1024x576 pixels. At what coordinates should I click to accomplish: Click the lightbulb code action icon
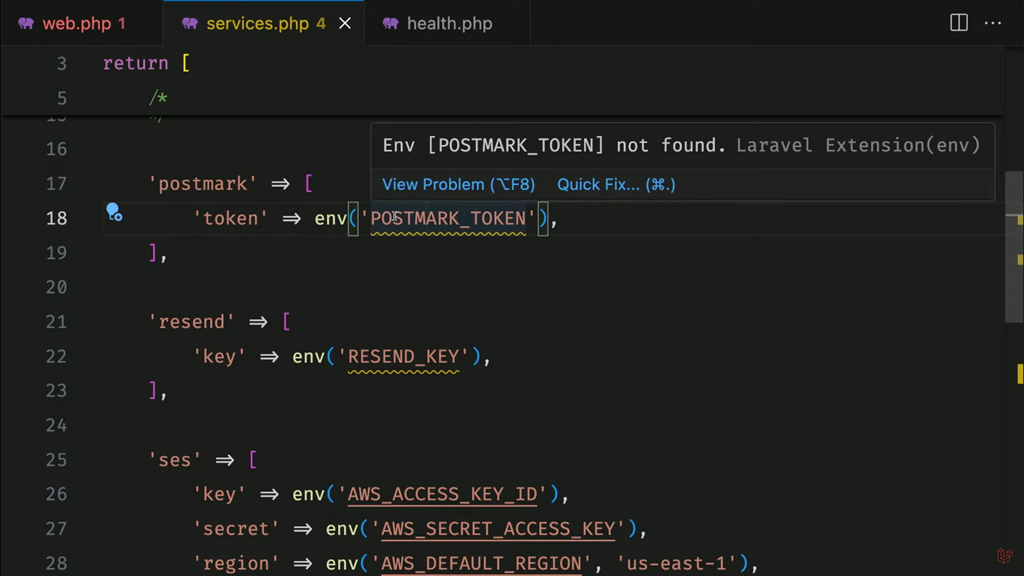coord(113,212)
